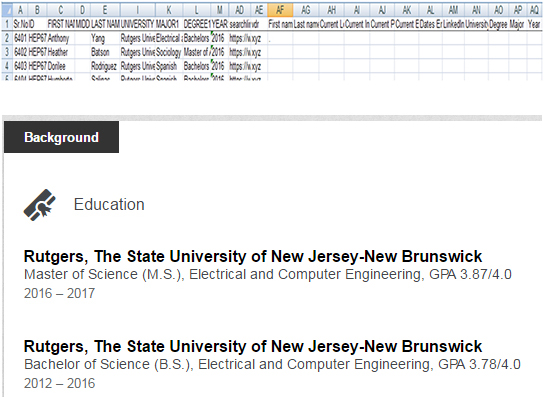
Task: Open the Rutgers link for the Master of Science entry
Action: click(253, 257)
